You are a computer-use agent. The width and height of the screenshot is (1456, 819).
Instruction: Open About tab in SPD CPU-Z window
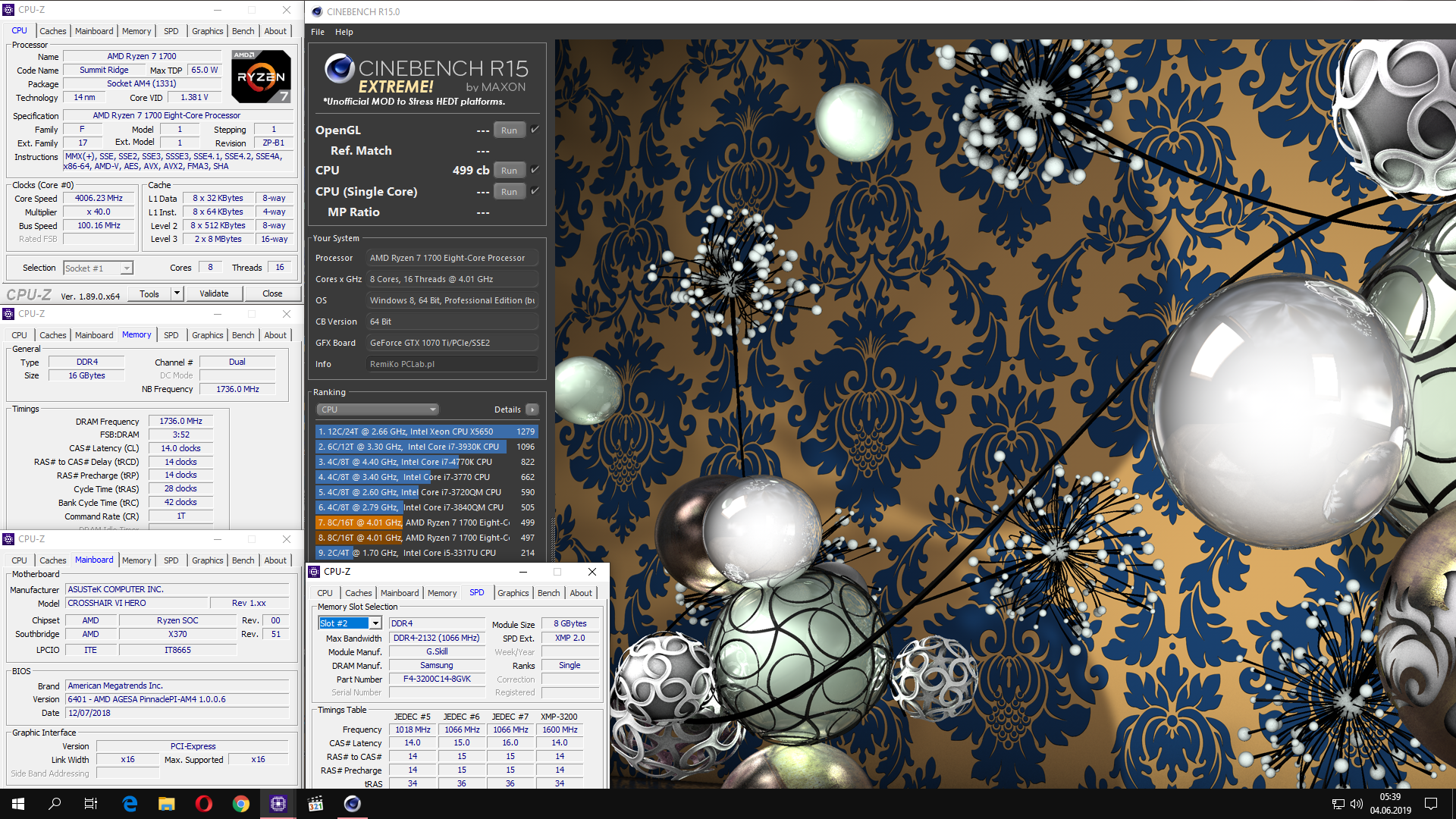pos(581,593)
